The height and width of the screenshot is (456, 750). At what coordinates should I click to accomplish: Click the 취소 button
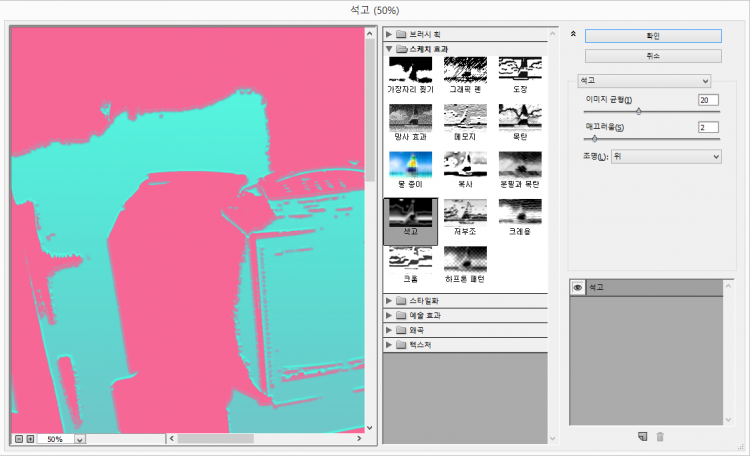(652, 56)
